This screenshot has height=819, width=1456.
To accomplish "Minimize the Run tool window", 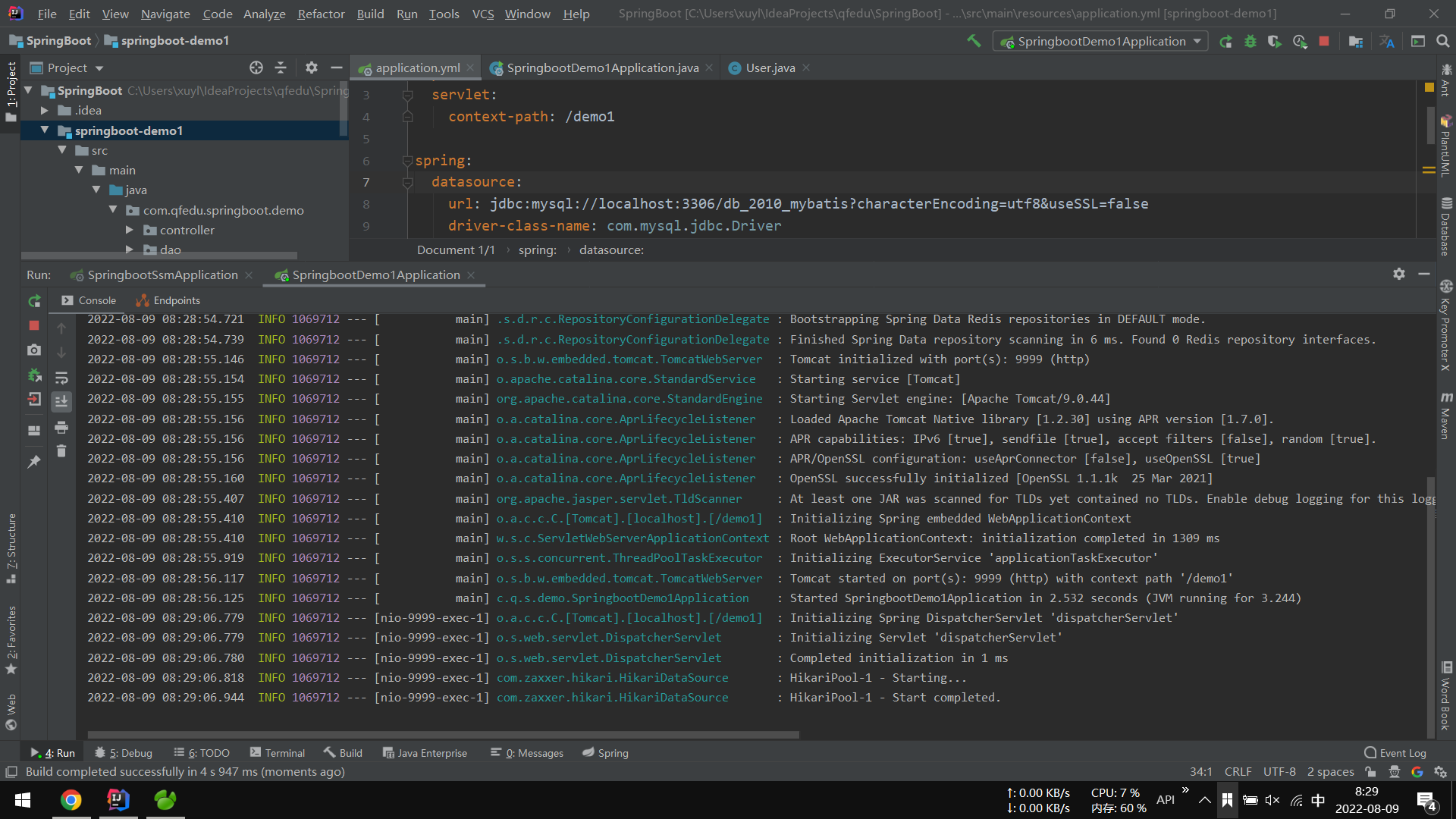I will (x=1424, y=274).
